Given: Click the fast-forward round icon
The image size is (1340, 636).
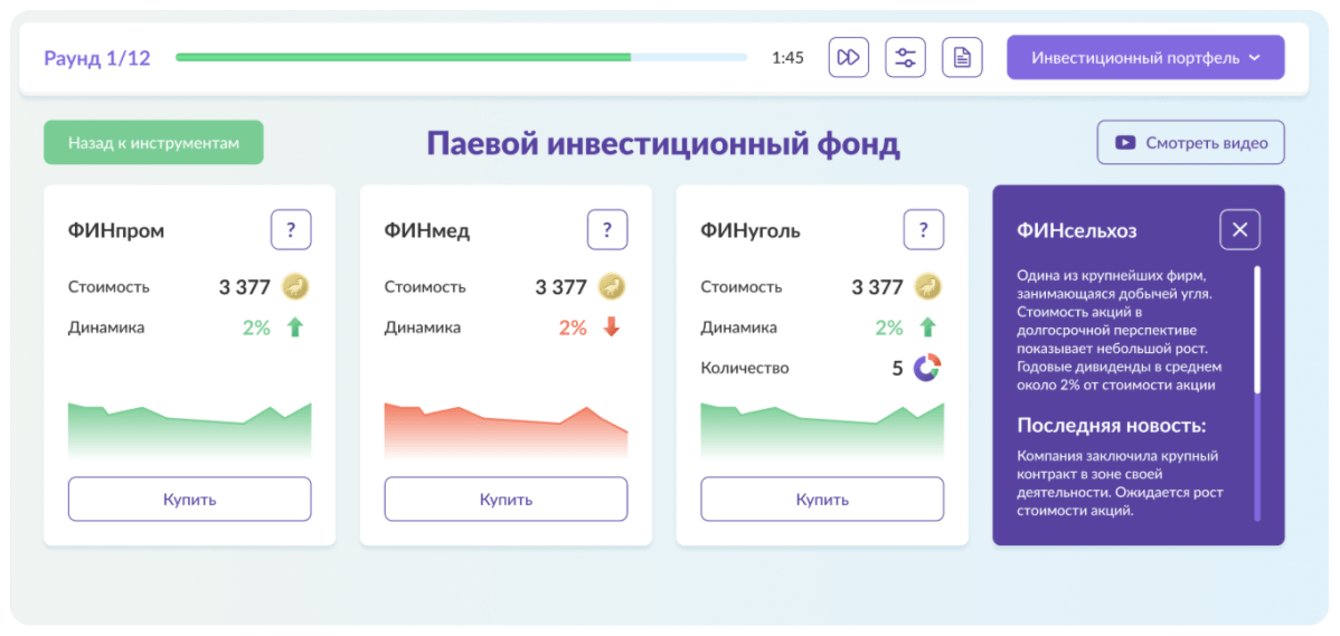Looking at the screenshot, I should click(848, 57).
